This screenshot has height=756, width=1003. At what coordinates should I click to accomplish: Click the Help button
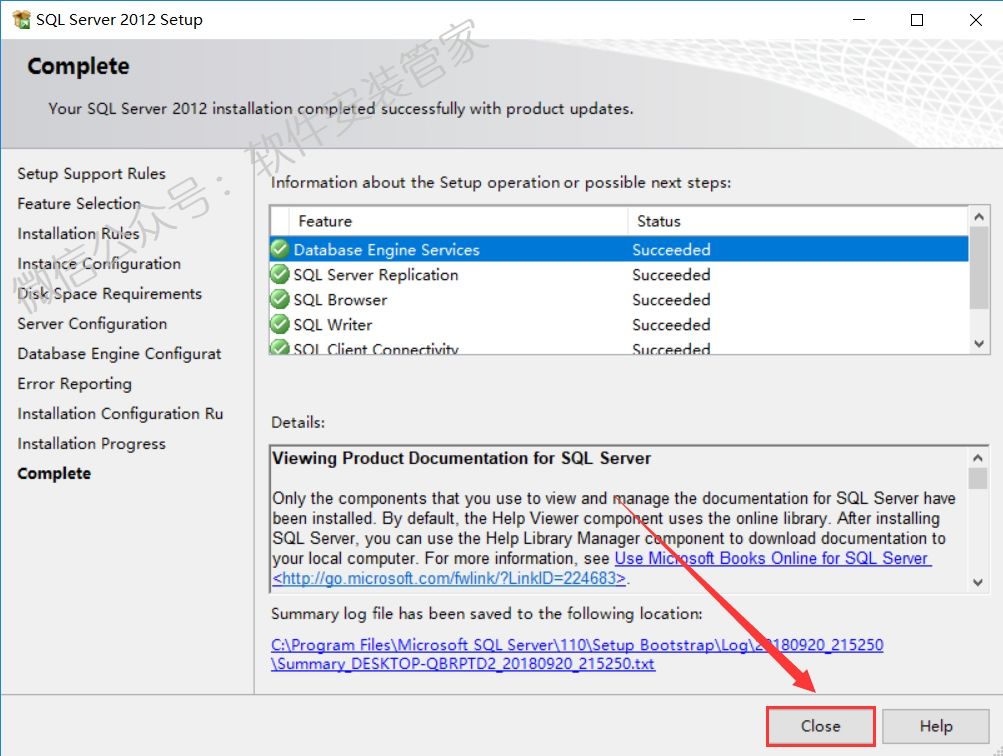[x=936, y=726]
